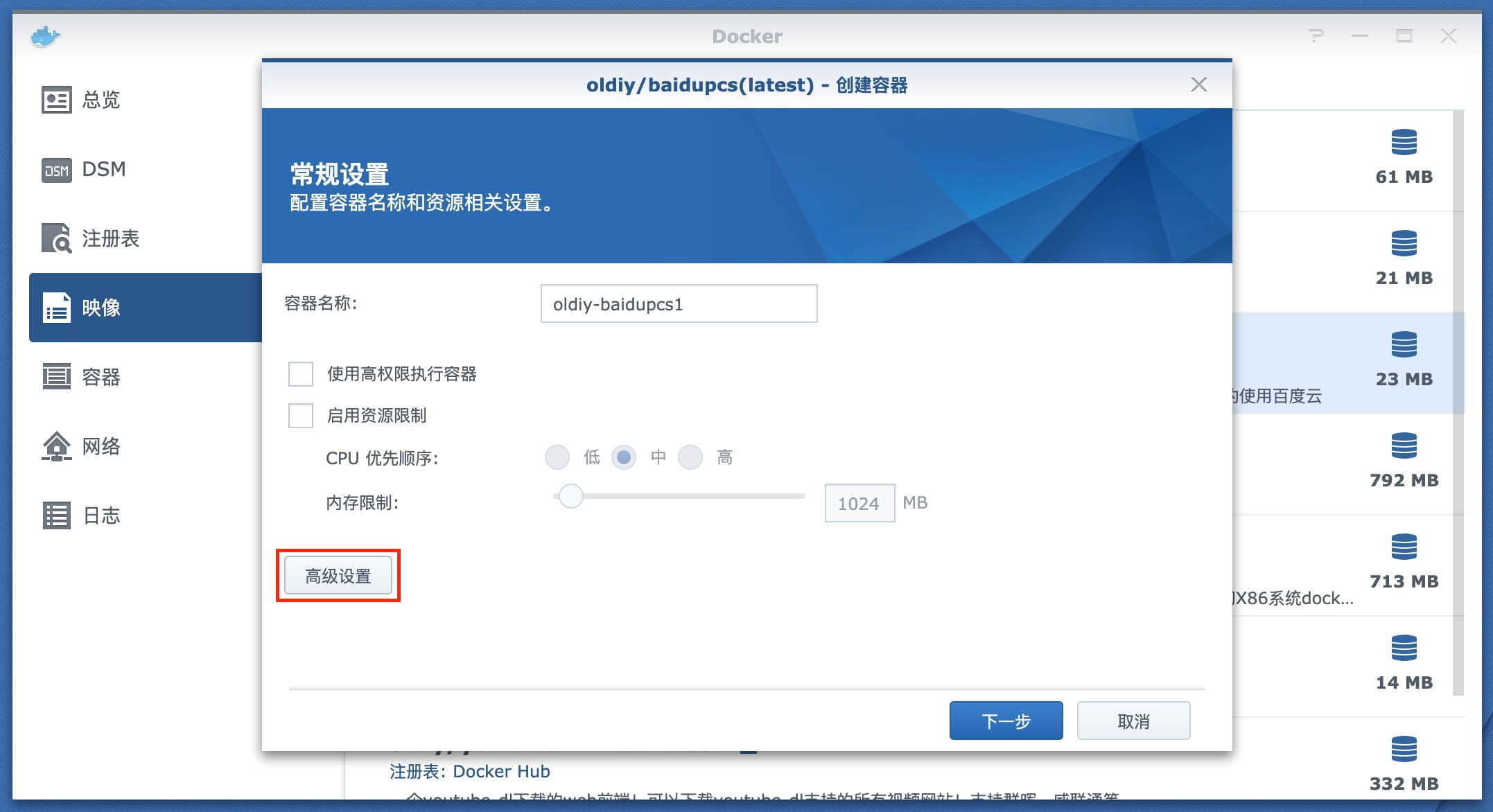Open the 总览 overview sidebar icon
Image resolution: width=1493 pixels, height=812 pixels.
56,100
